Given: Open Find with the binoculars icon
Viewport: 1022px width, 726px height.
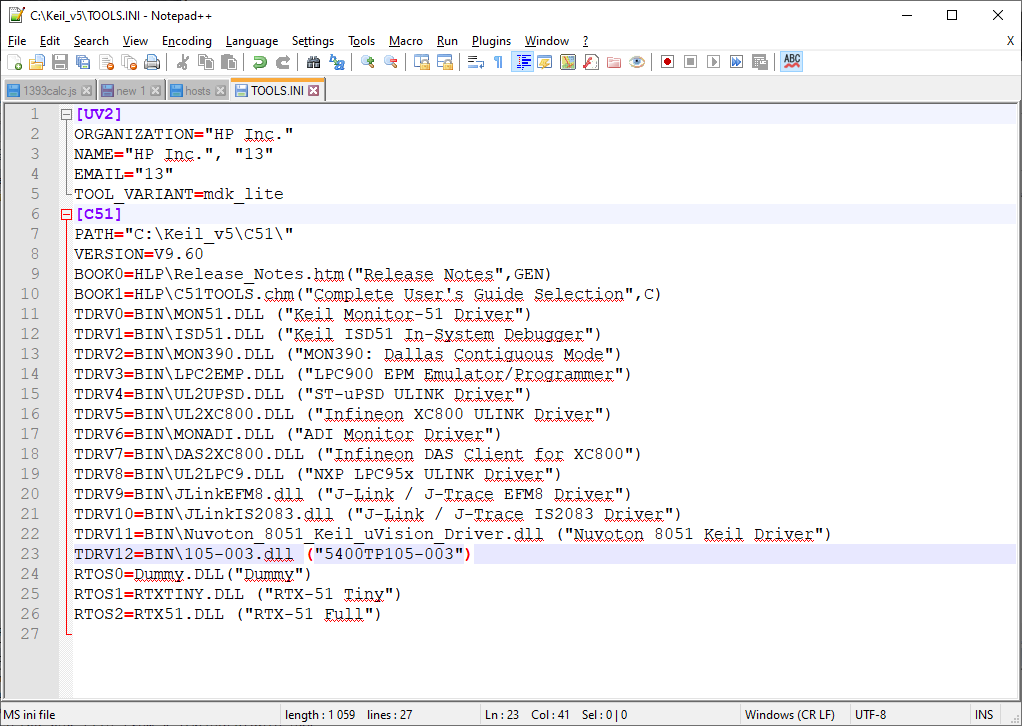Looking at the screenshot, I should click(x=313, y=62).
